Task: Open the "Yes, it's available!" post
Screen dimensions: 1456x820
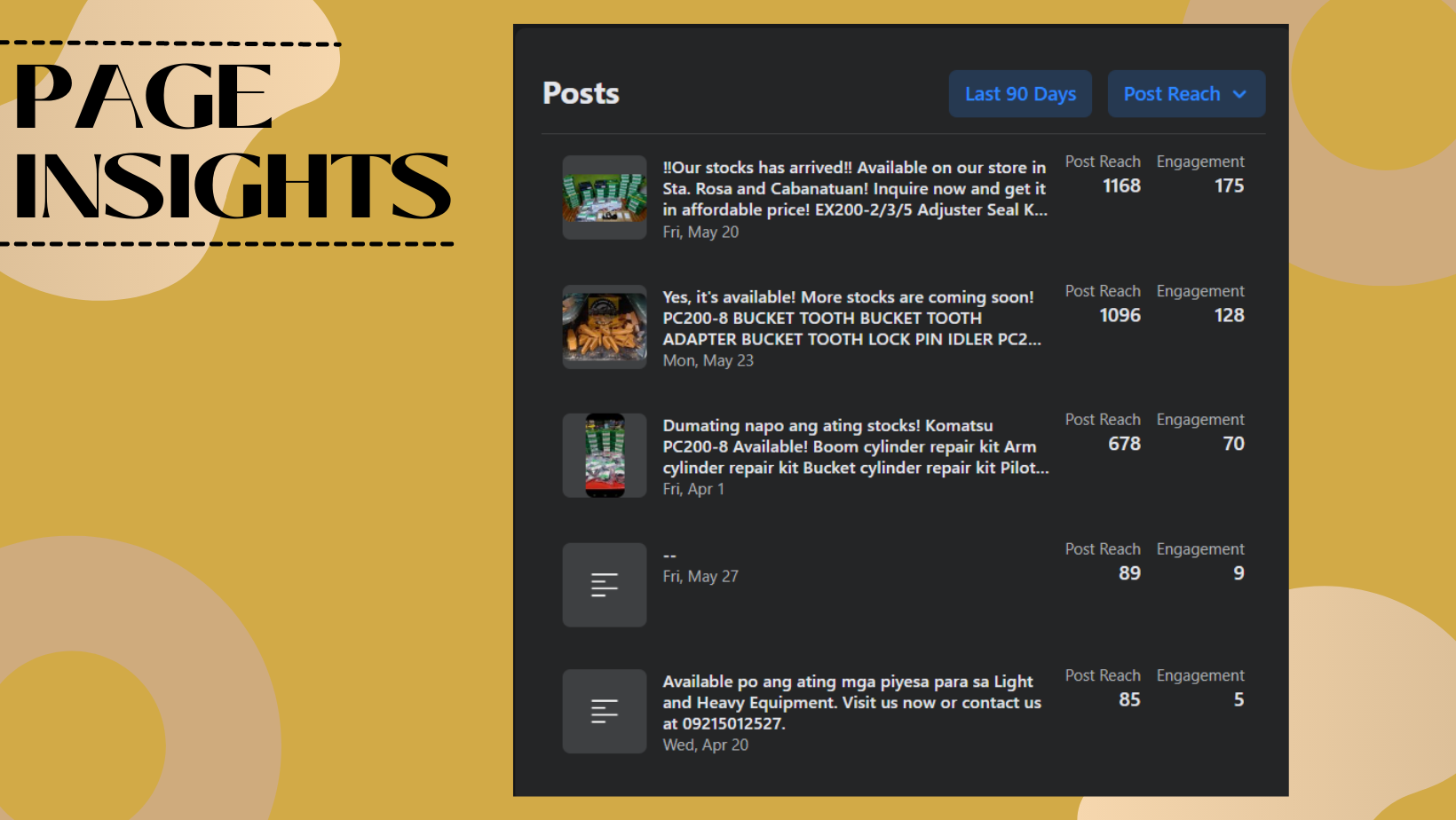Action: coord(852,318)
